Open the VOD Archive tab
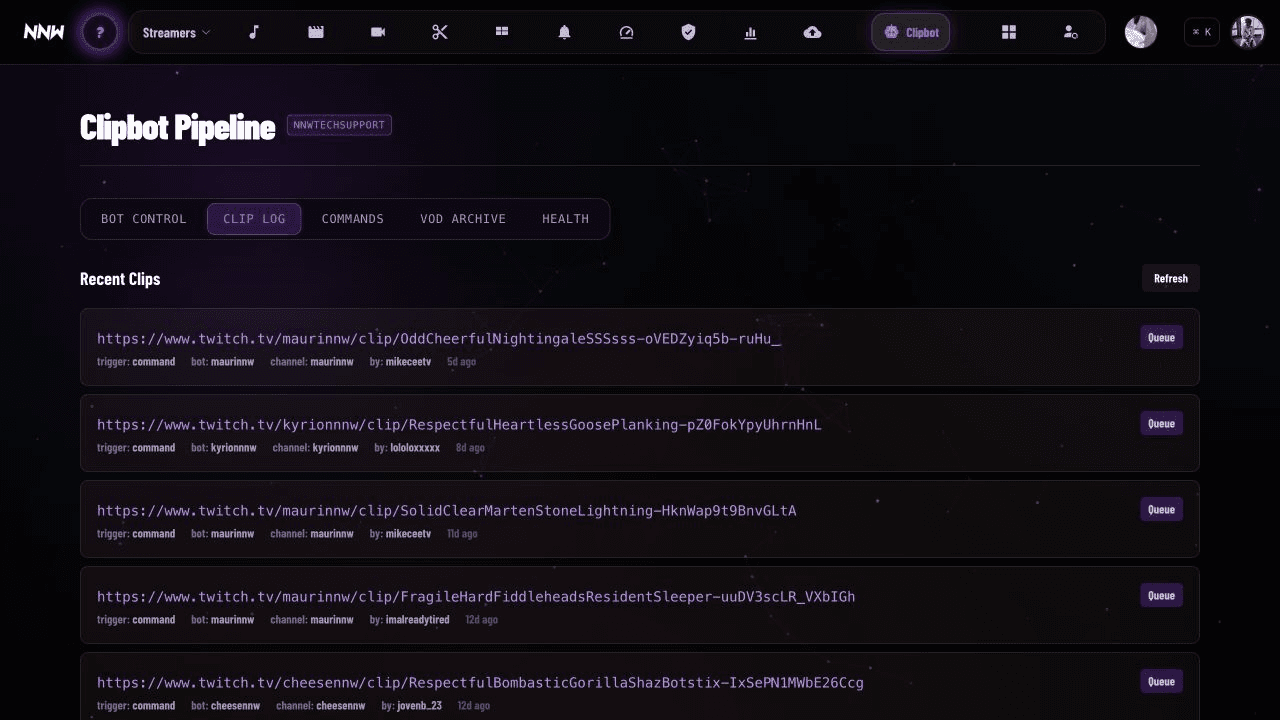 (x=463, y=219)
